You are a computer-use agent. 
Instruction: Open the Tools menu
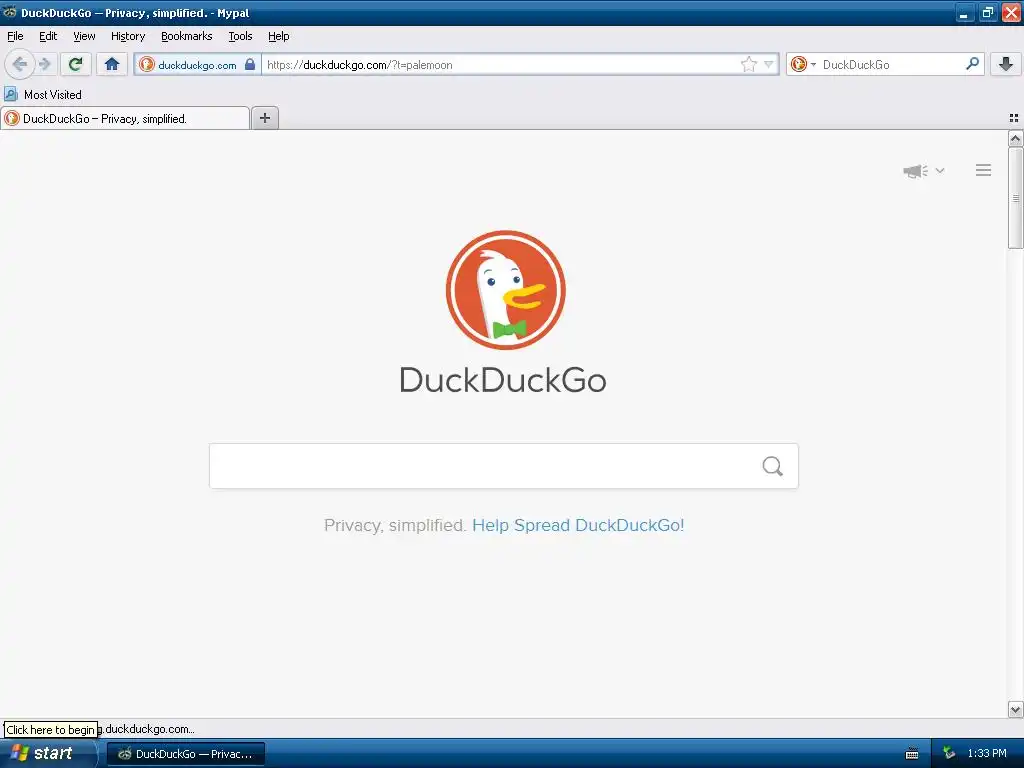click(240, 36)
